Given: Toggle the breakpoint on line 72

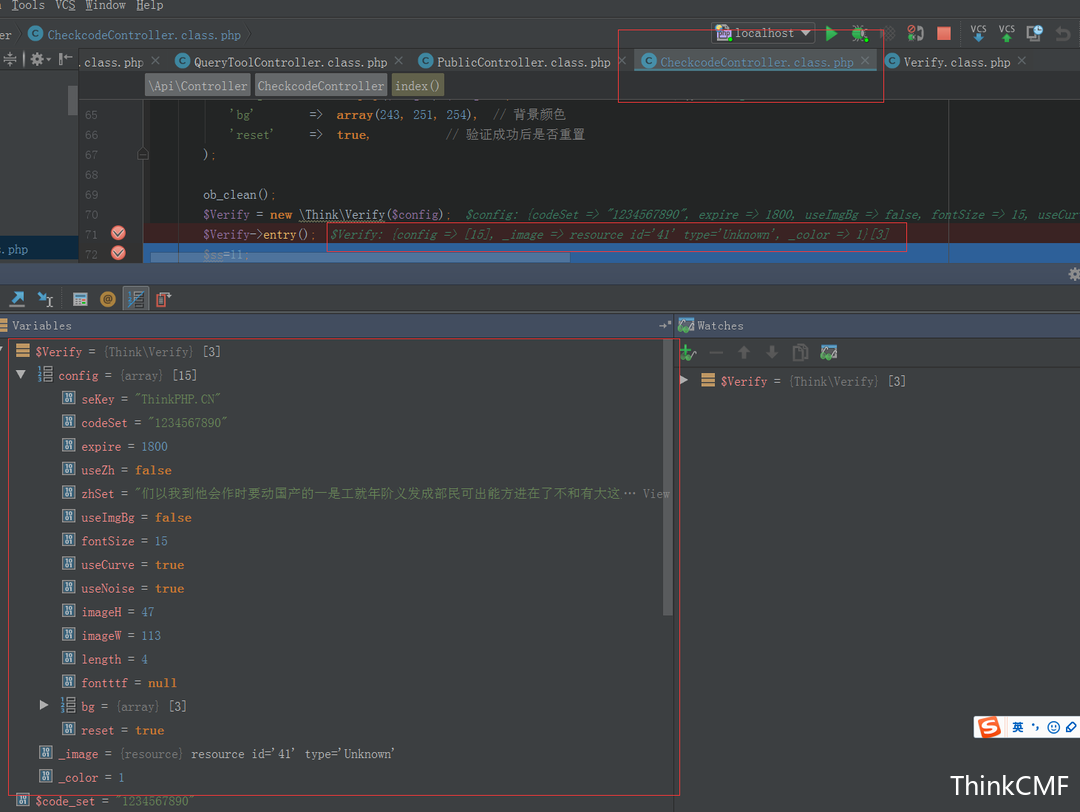Looking at the screenshot, I should point(118,253).
